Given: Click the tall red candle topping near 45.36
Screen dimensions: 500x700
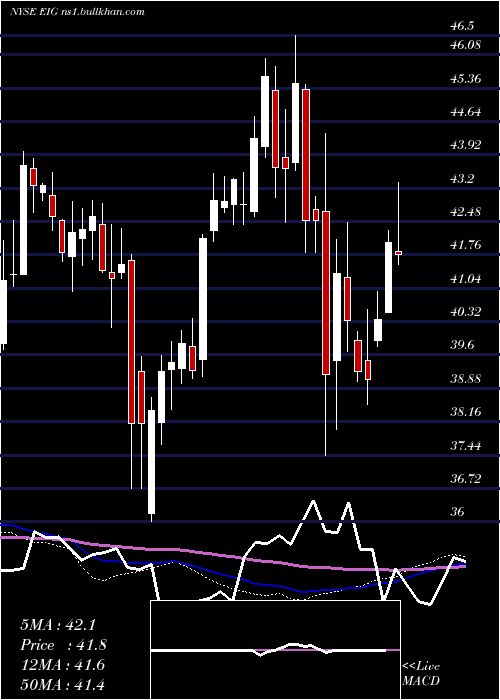Looking at the screenshot, I should pyautogui.click(x=306, y=155).
